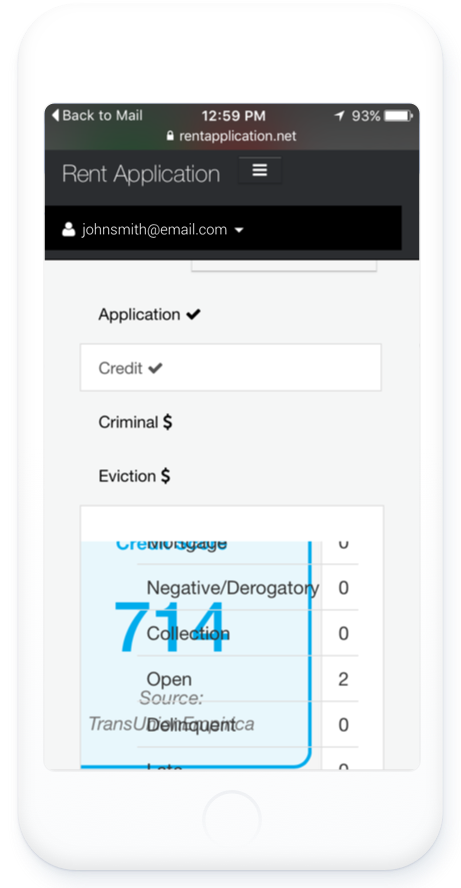Select the Credit tab
The height and width of the screenshot is (888, 461).
[230, 368]
